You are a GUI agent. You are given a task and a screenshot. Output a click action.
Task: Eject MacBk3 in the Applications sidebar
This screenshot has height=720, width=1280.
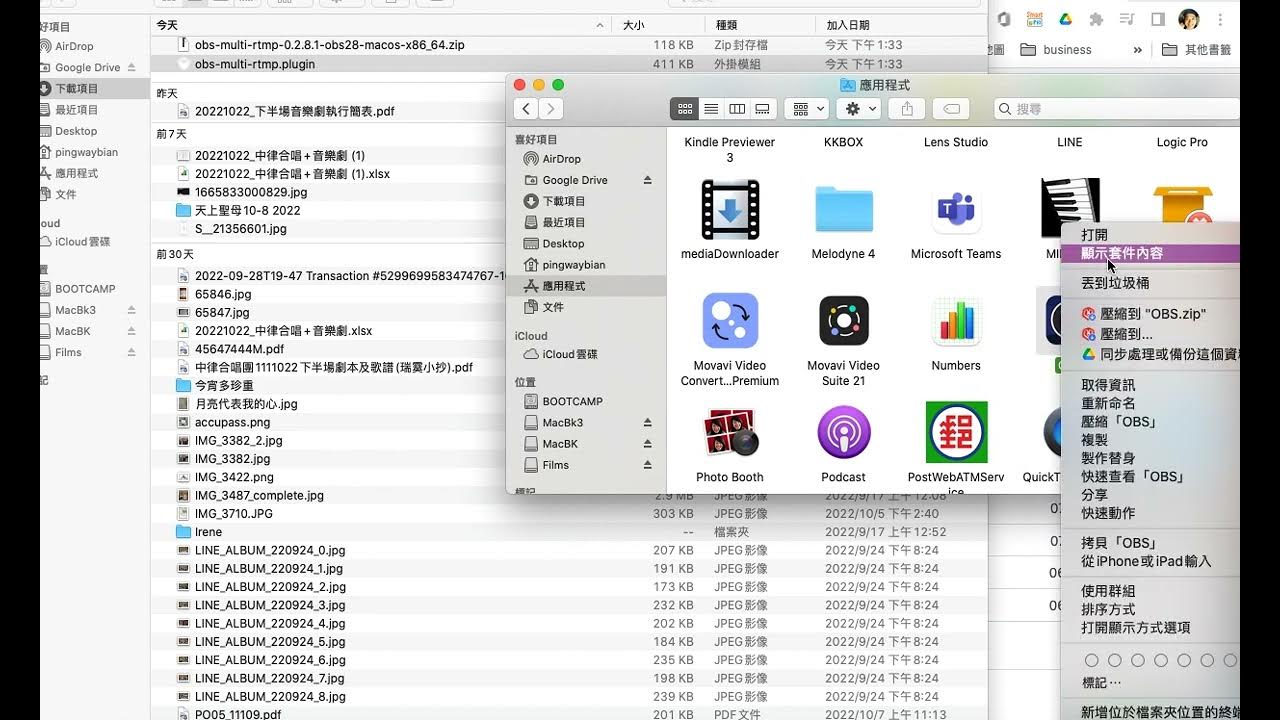coord(647,423)
